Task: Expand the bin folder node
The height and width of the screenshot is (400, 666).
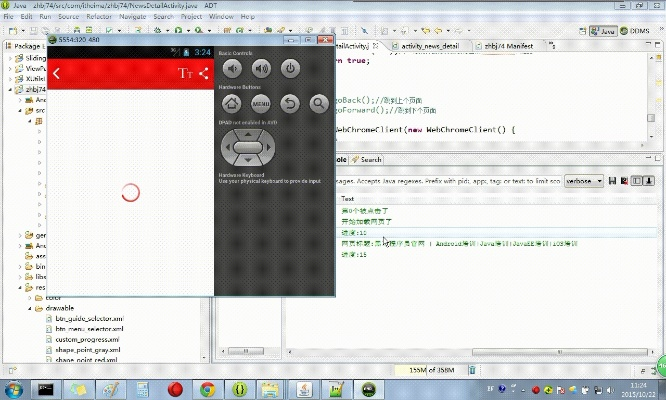Action: 20,267
